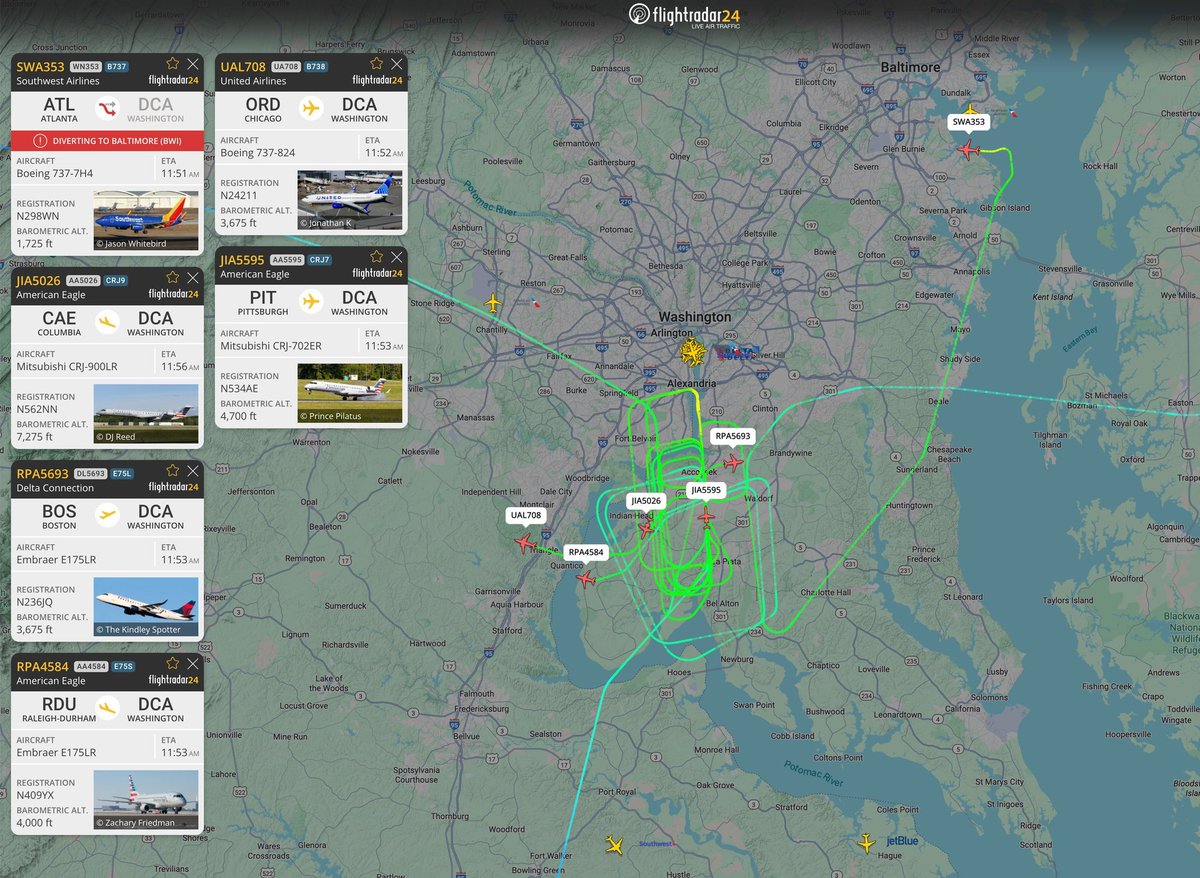
Task: Select the red RPA4584 aircraft icon
Action: (586, 578)
